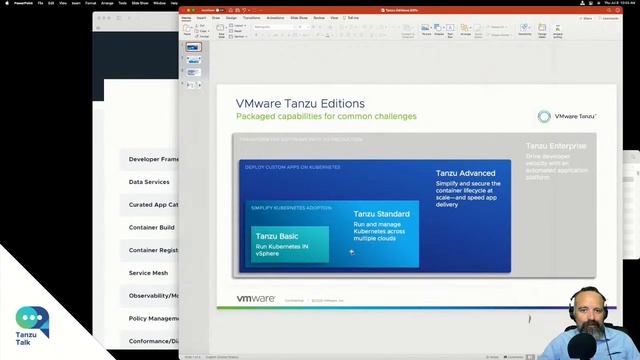Click the Reset slide button
Viewport: 640px width, 360px height.
[x=236, y=31]
